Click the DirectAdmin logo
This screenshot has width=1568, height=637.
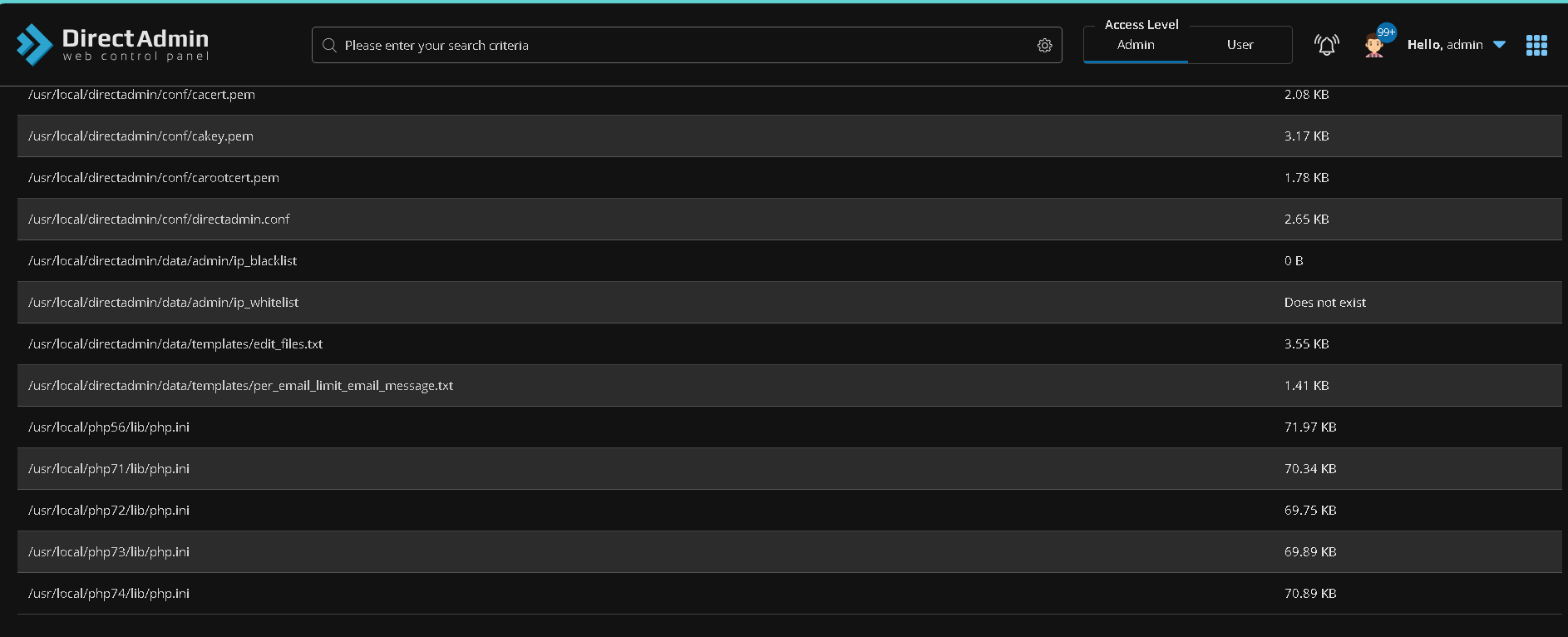click(x=113, y=45)
